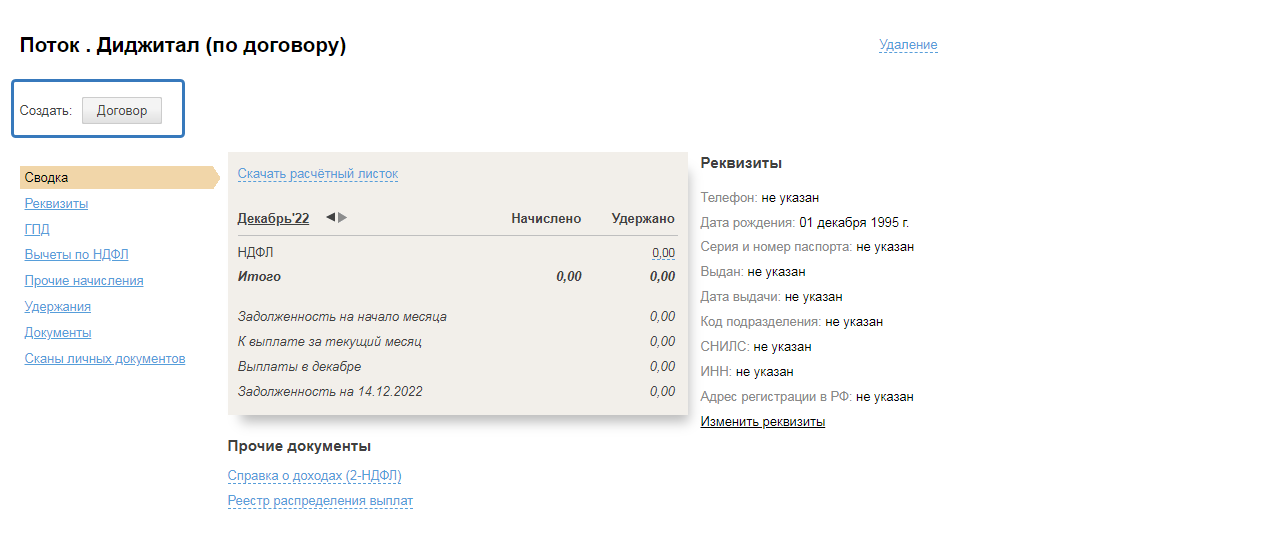This screenshot has width=1270, height=543.
Task: Click the НДФЛ withheld amount 0,00
Action: (663, 253)
